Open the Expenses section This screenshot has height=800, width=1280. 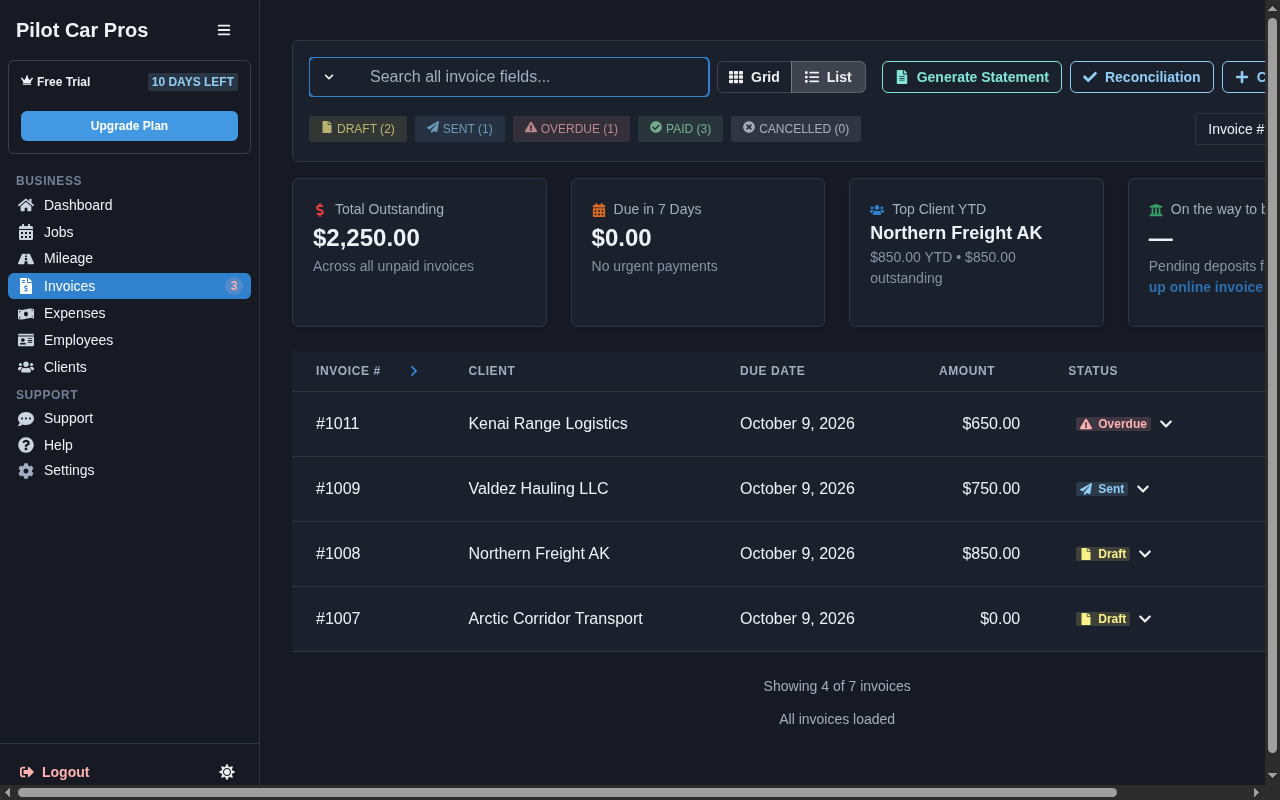tap(129, 313)
